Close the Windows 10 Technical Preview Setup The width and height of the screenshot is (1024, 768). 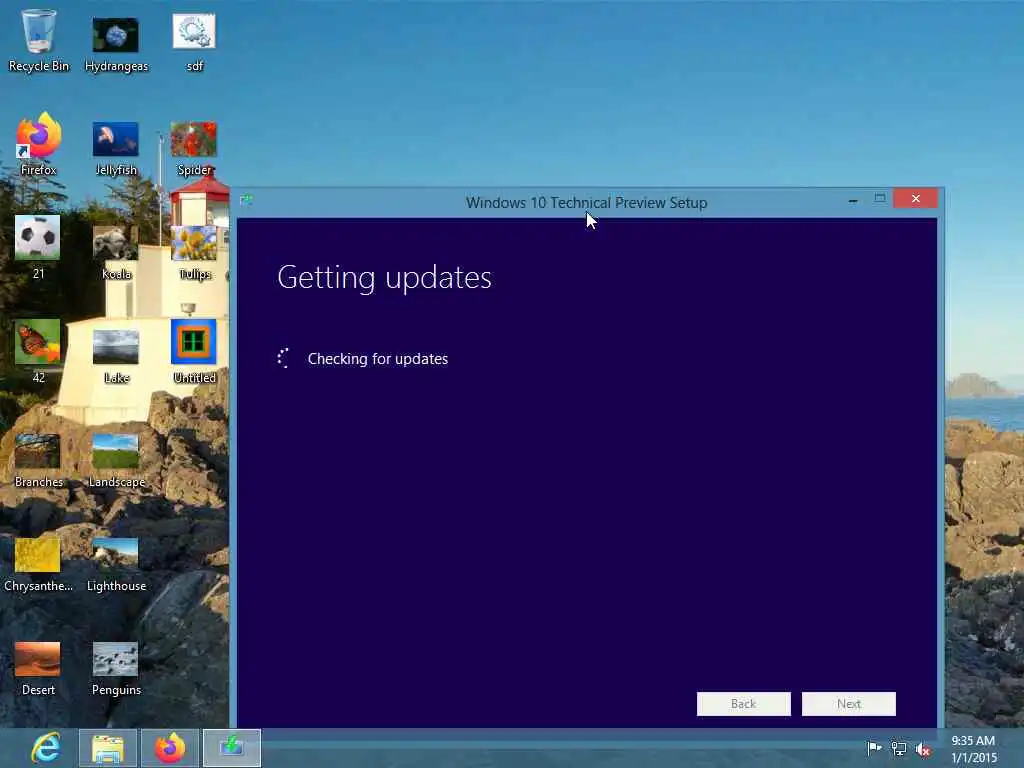click(916, 199)
